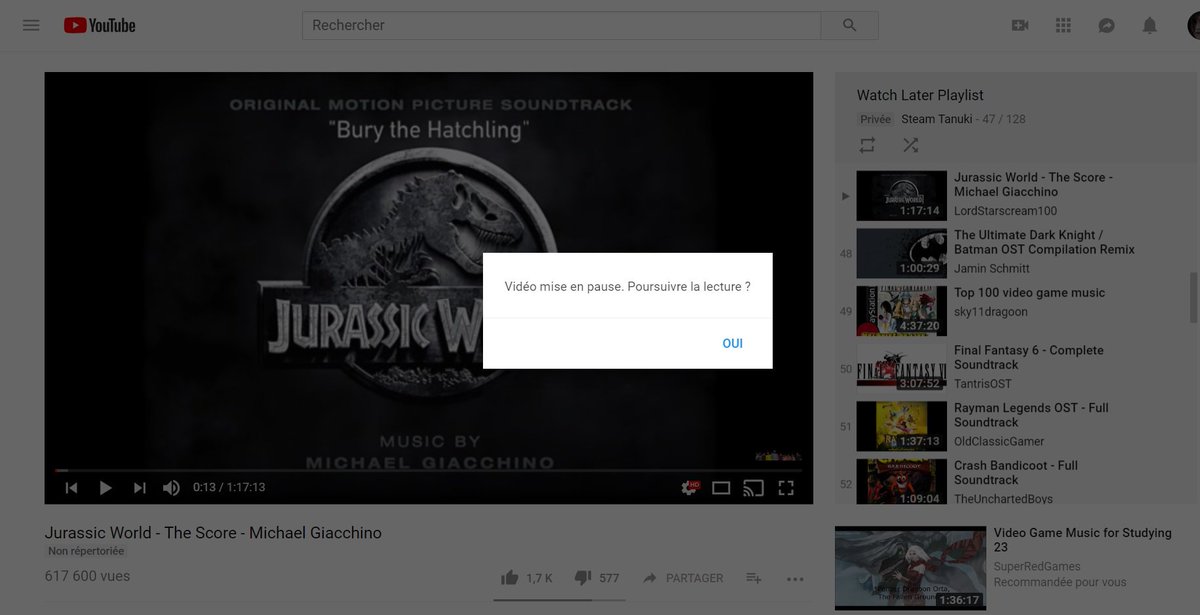Switch to theater mode
Image resolution: width=1200 pixels, height=615 pixels.
(721, 488)
